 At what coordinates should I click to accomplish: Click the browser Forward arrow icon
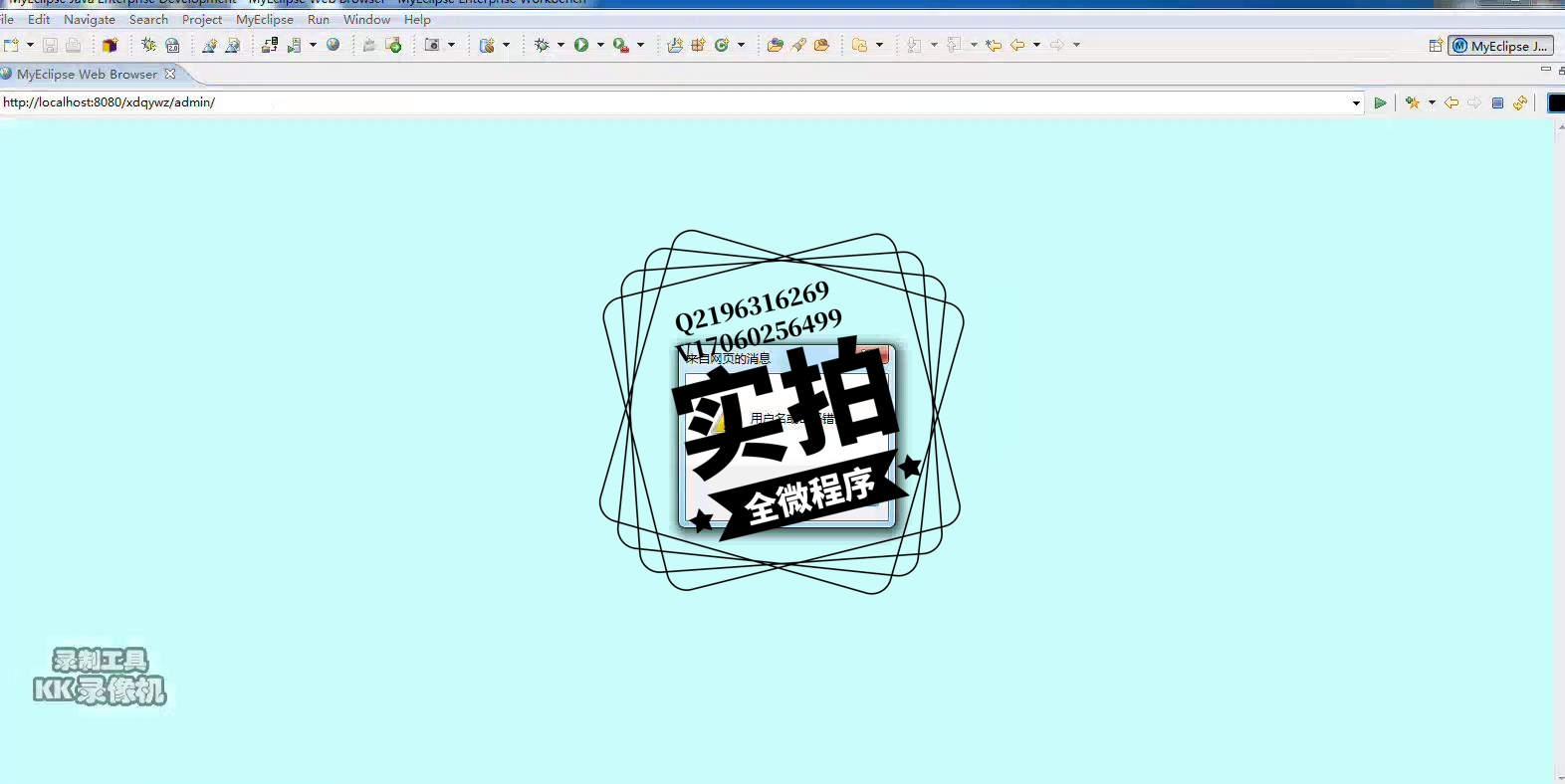[1474, 102]
